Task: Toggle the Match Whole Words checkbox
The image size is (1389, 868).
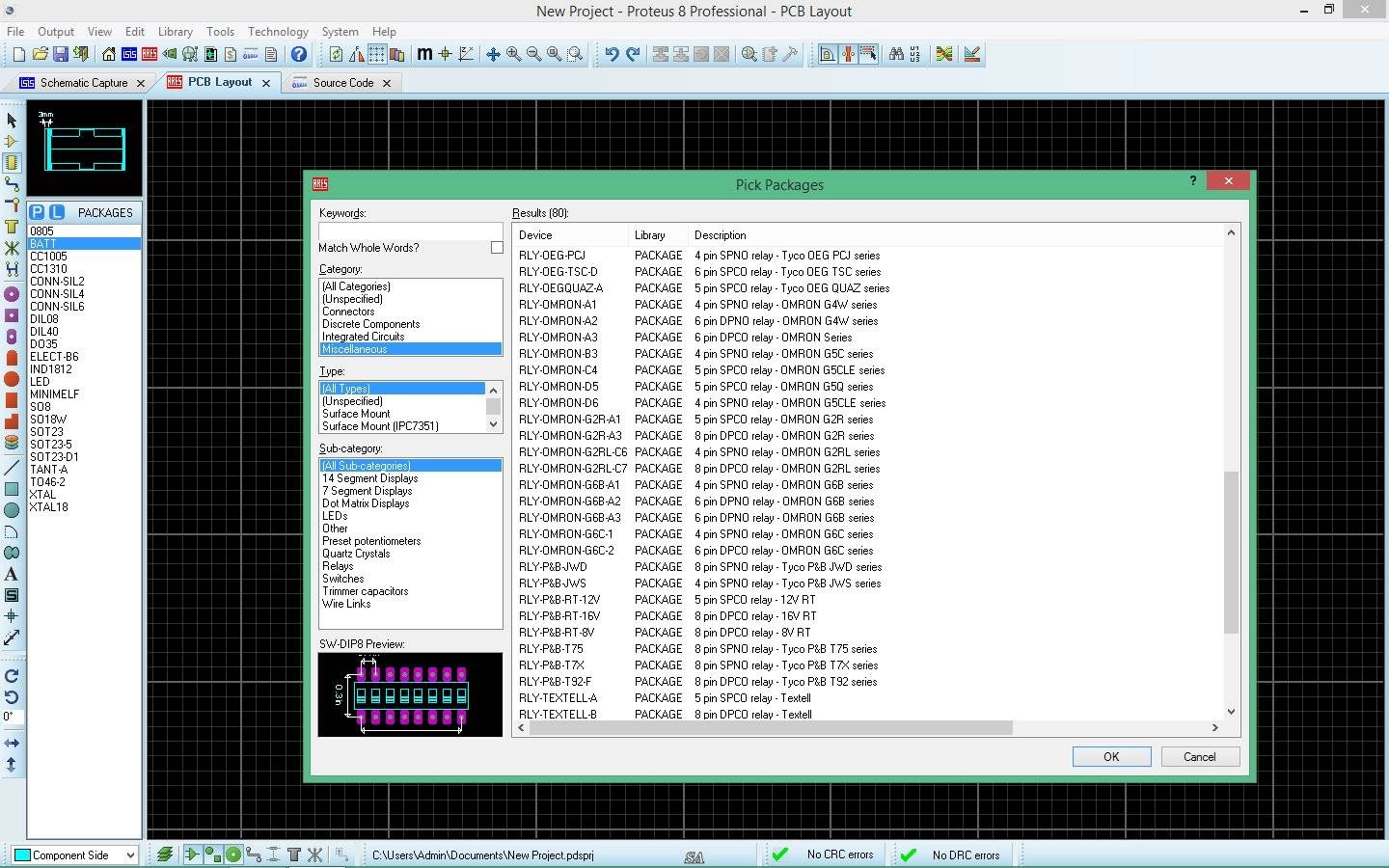Action: (x=497, y=248)
